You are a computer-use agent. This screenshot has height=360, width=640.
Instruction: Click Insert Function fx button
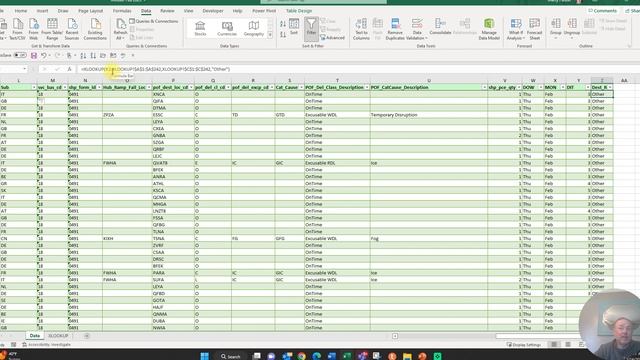point(69,69)
